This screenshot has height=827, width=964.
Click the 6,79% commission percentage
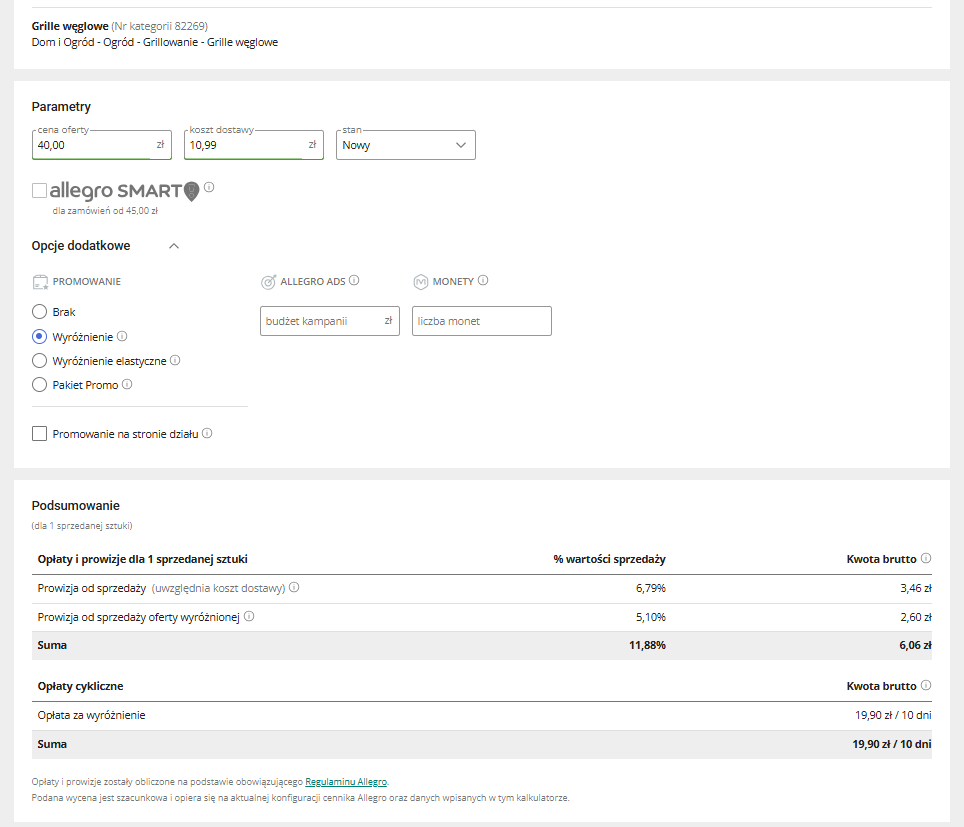click(x=650, y=588)
